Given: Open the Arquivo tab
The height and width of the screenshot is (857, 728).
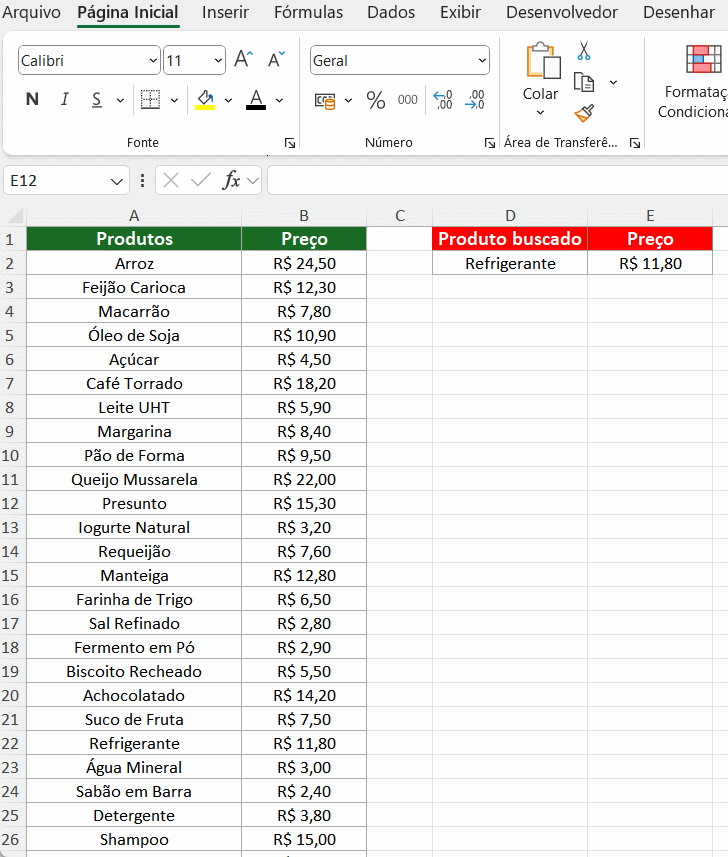Looking at the screenshot, I should tap(31, 13).
